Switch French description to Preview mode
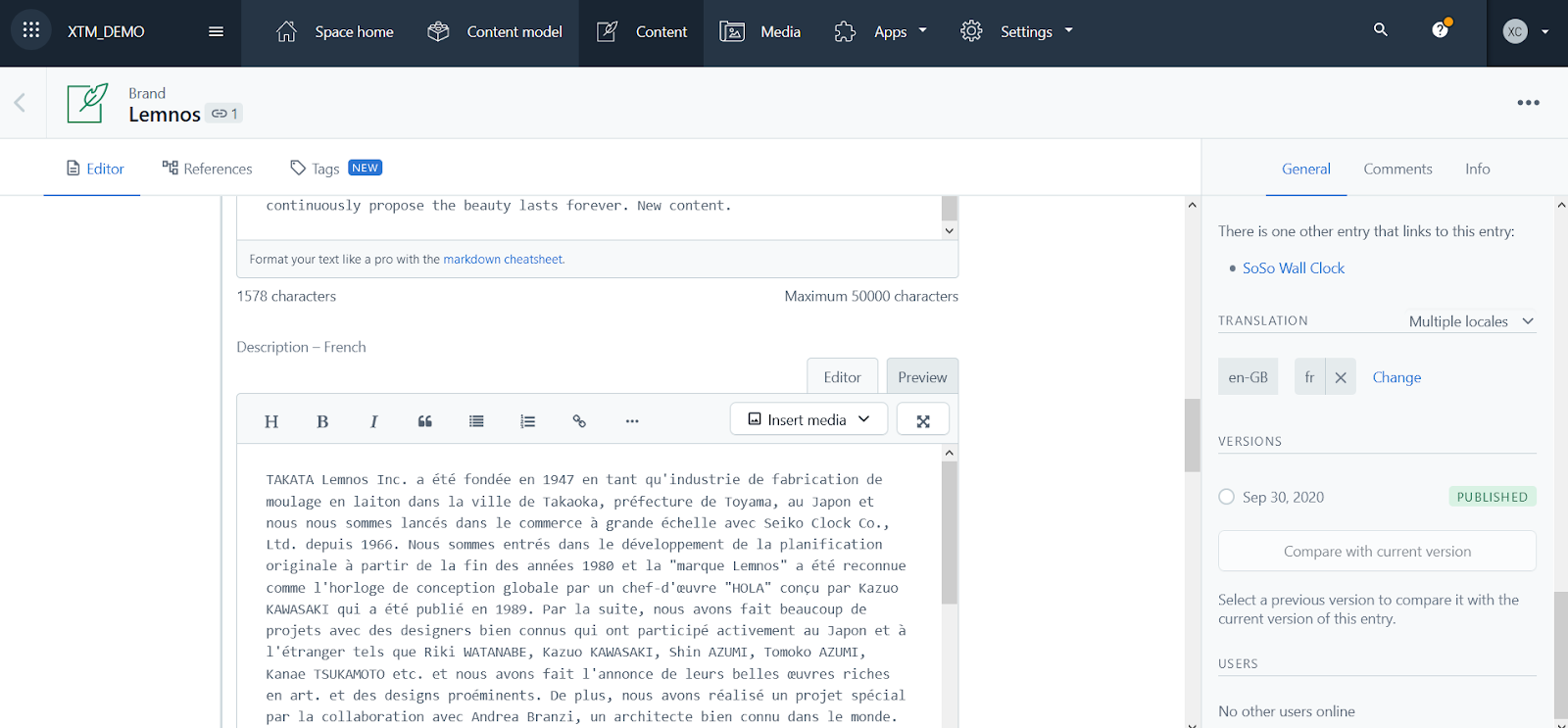This screenshot has height=728, width=1568. 922,377
